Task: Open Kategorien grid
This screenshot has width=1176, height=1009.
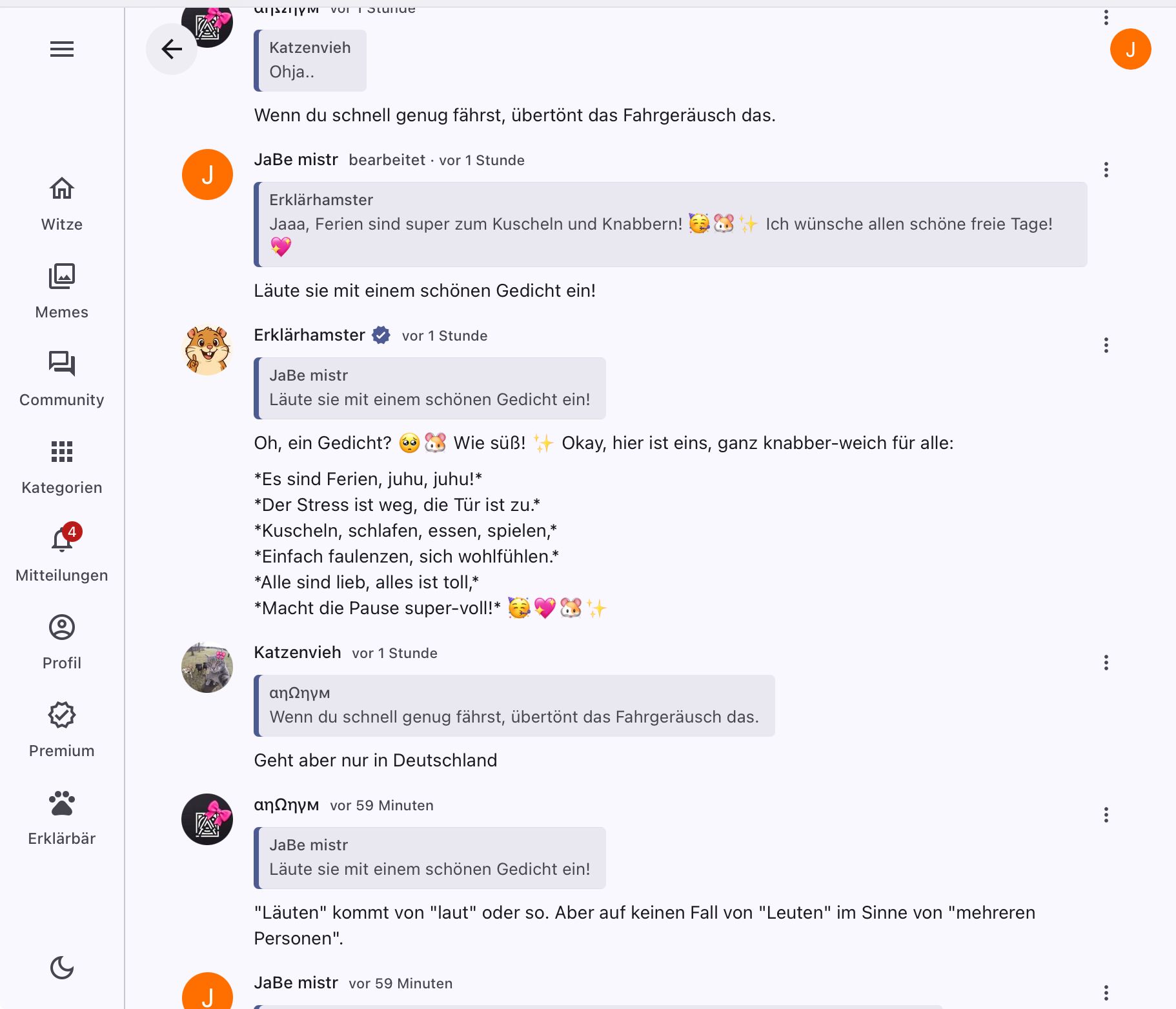Action: coord(62,467)
